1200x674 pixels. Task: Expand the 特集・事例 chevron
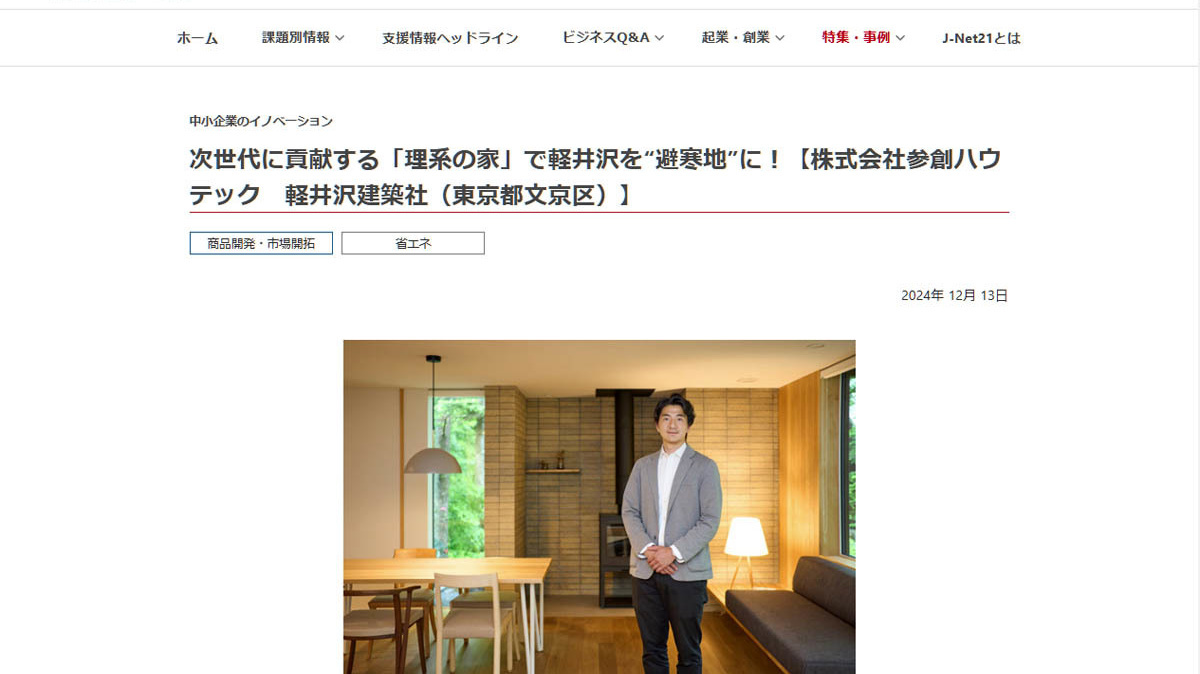click(900, 38)
